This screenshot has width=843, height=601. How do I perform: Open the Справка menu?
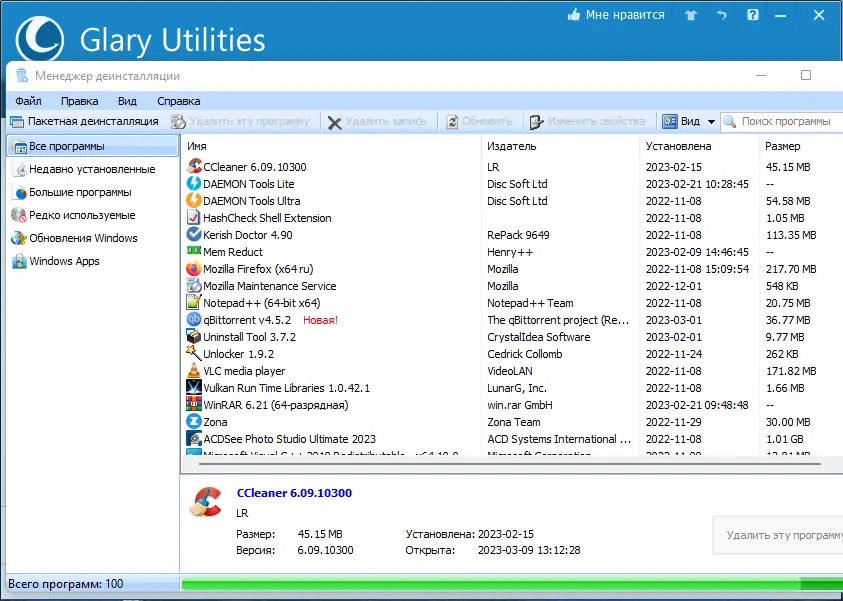pyautogui.click(x=178, y=101)
